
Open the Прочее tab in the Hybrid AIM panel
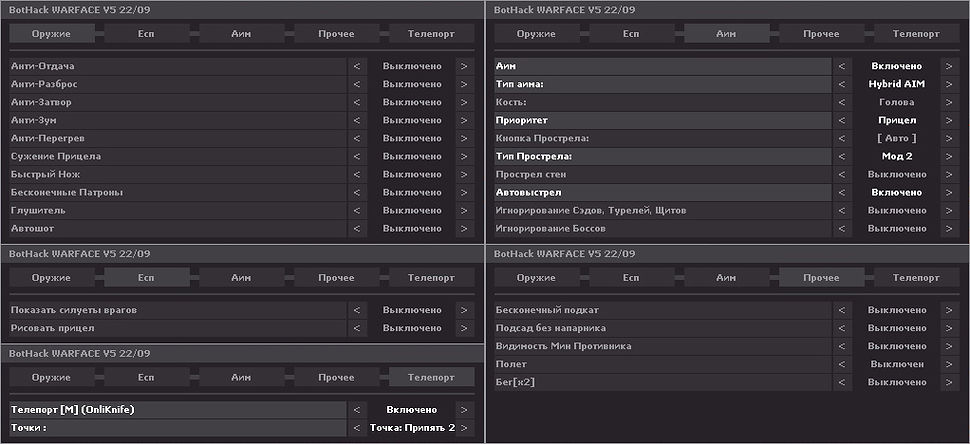[822, 33]
